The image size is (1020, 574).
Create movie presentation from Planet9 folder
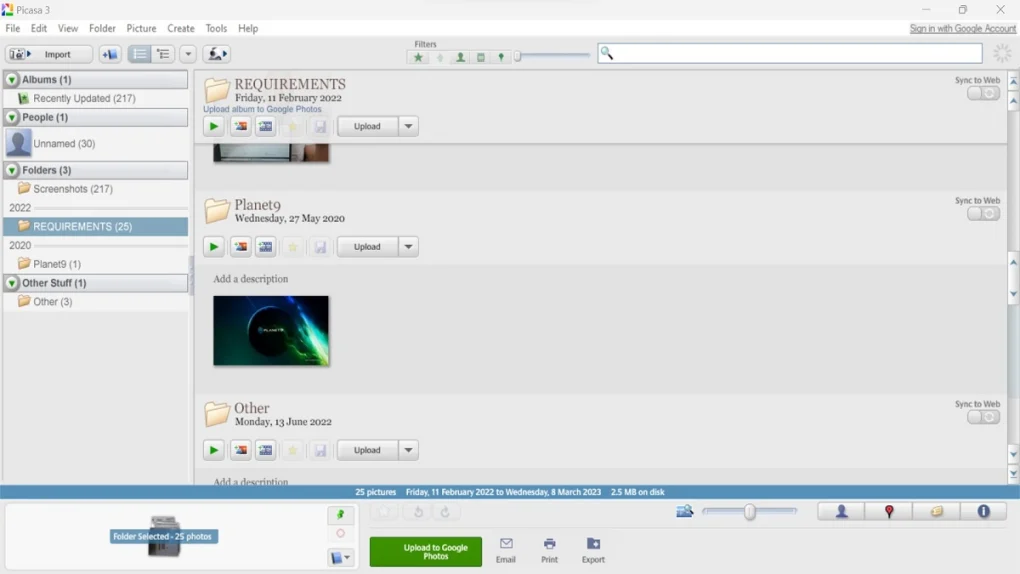[x=265, y=247]
